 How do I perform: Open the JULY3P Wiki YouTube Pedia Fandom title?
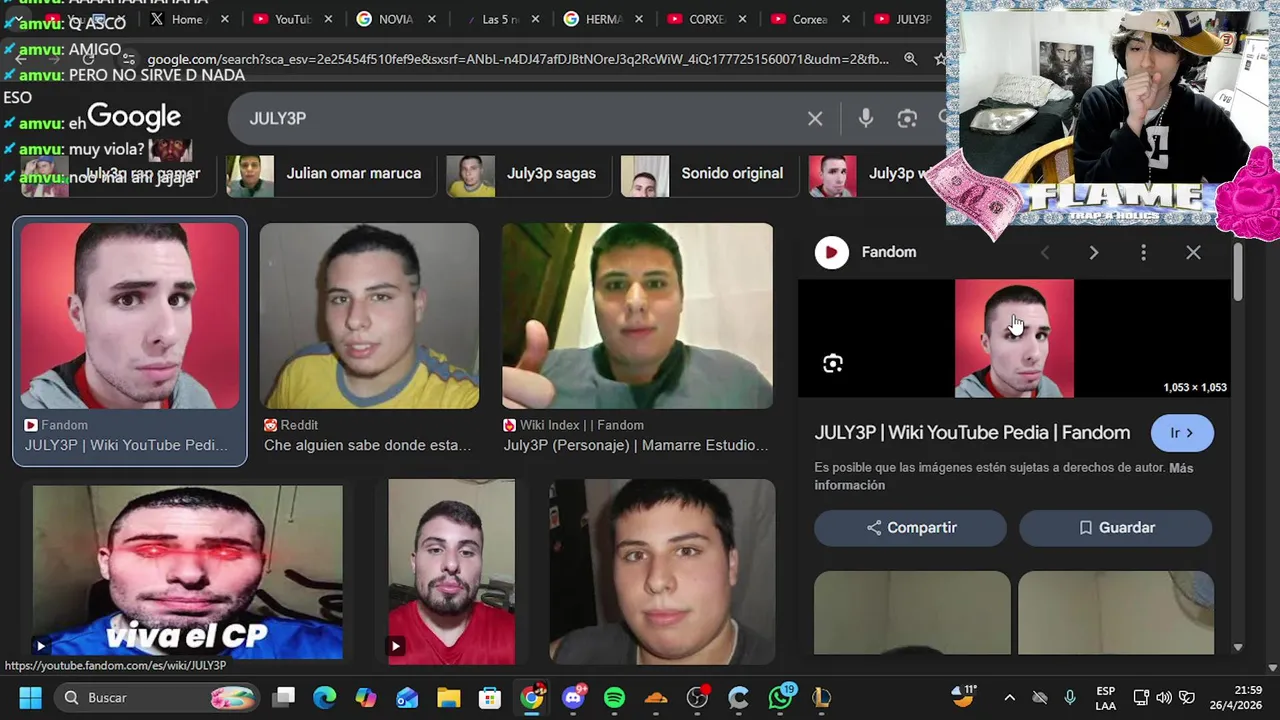(x=972, y=433)
